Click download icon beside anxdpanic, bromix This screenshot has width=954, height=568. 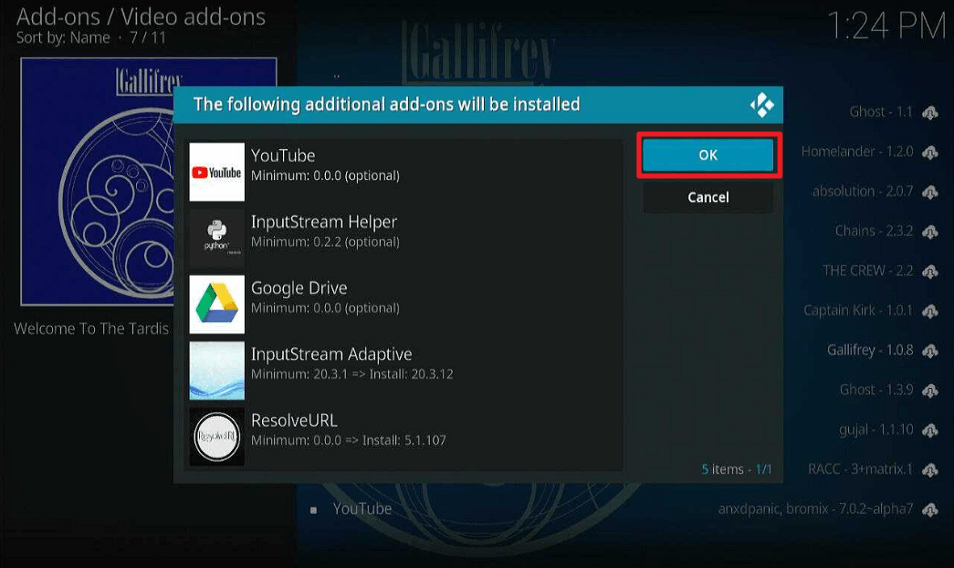[930, 510]
